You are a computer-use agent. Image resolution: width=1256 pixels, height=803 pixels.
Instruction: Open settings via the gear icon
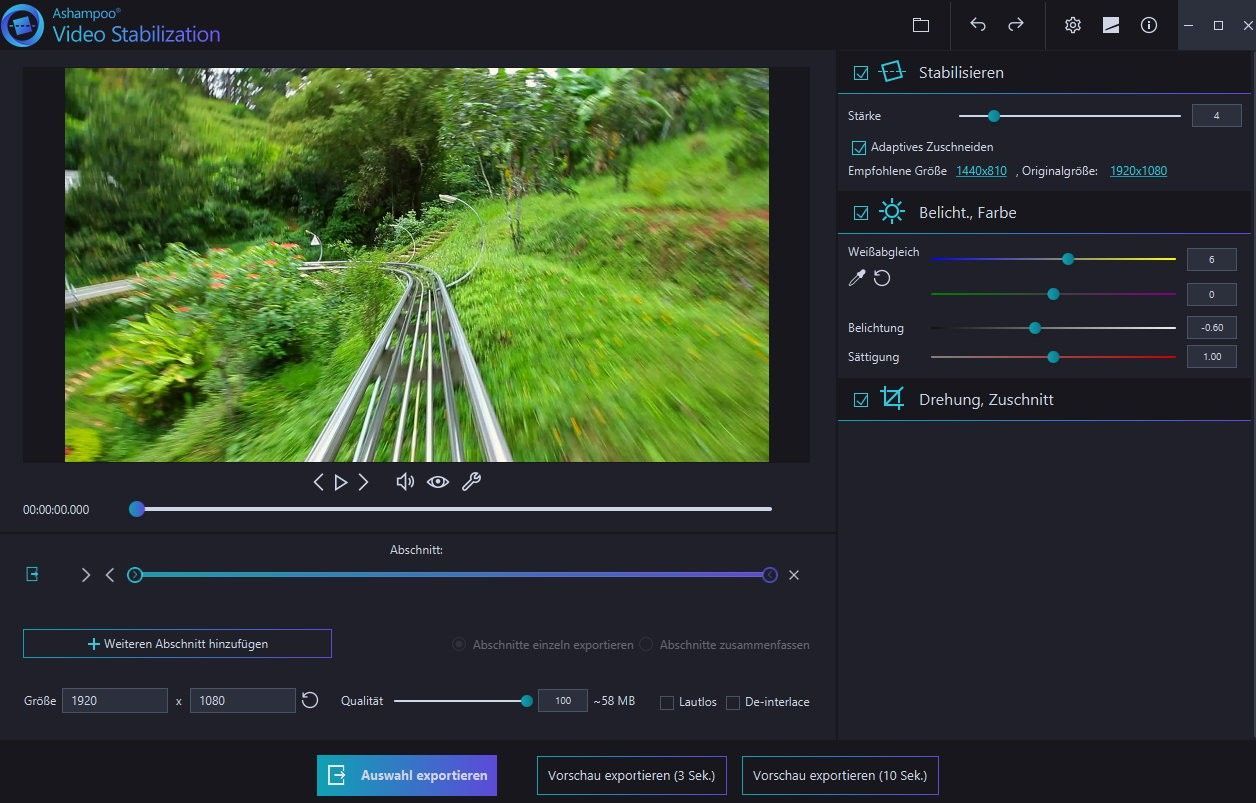pyautogui.click(x=1073, y=25)
